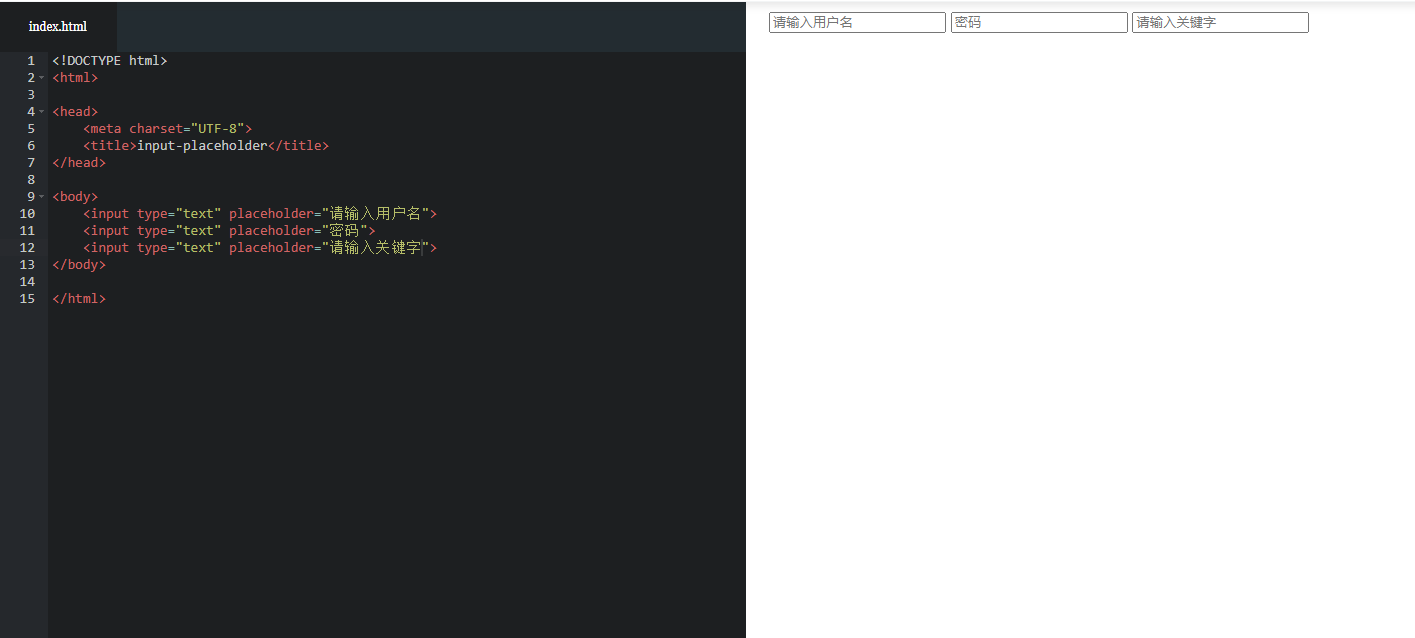Viewport: 1415px width, 638px height.
Task: Click the title input-placeholder code line
Action: (x=206, y=145)
